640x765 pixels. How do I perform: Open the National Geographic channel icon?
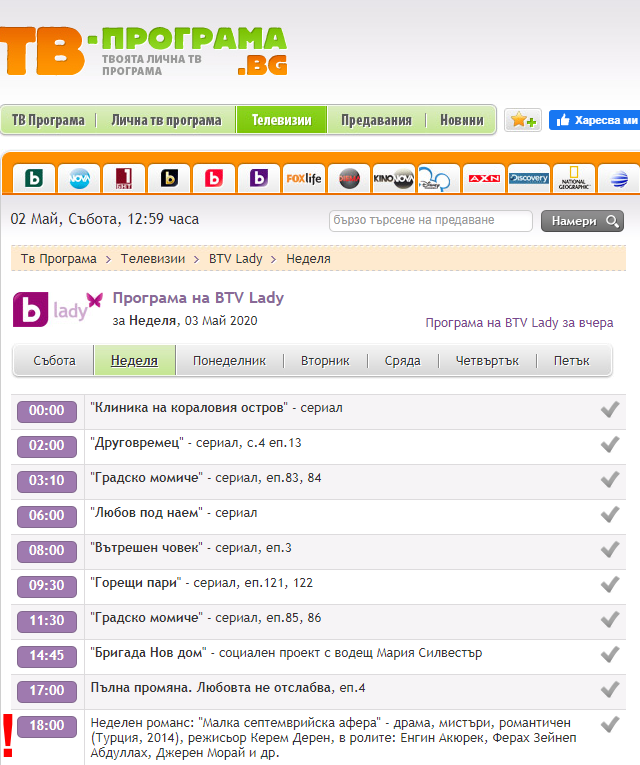tap(574, 179)
